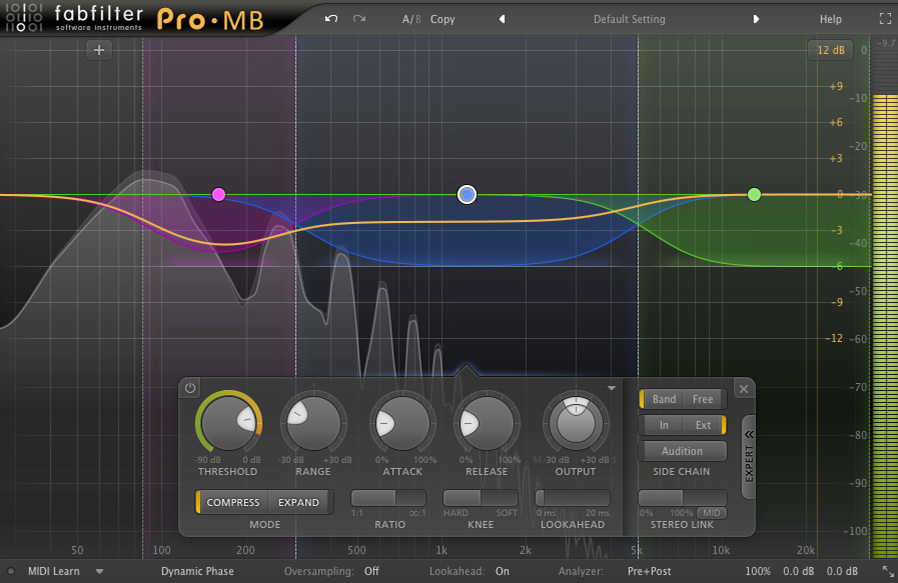Click the Undo arrow icon
898x583 pixels.
[x=331, y=19]
